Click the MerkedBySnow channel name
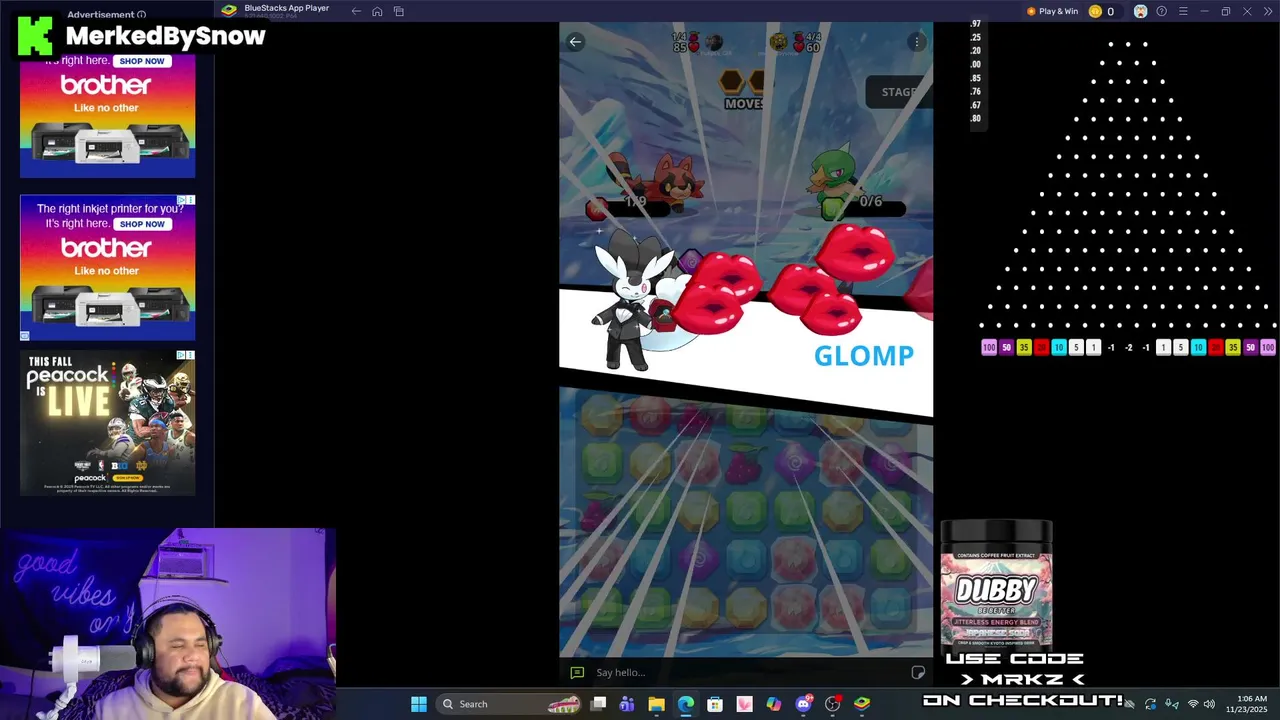1280x720 pixels. (x=166, y=36)
